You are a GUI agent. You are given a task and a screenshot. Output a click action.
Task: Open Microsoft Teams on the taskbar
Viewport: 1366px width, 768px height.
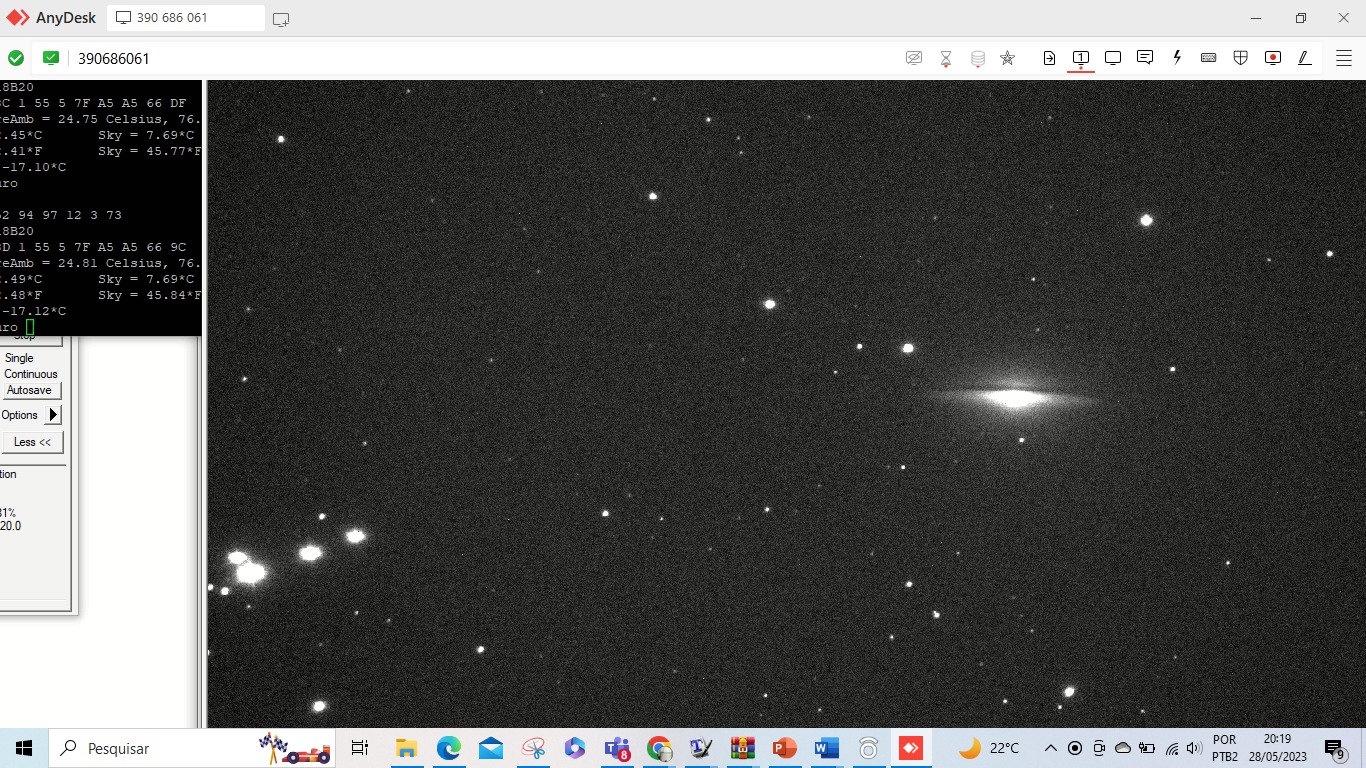[617, 748]
